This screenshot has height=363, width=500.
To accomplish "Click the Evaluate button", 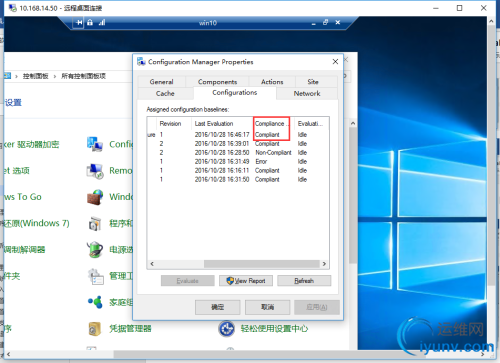I will pos(187,281).
